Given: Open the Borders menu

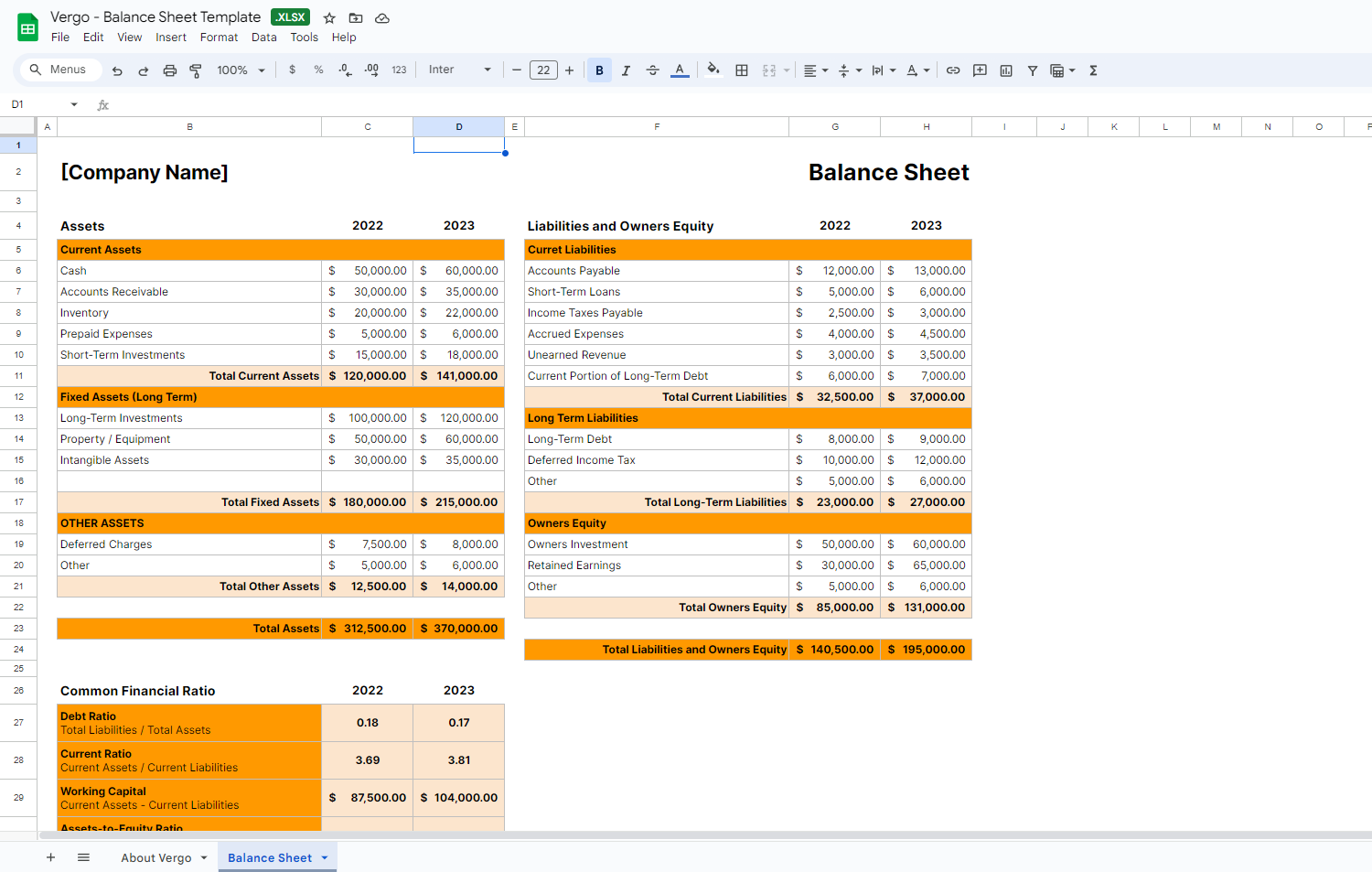Looking at the screenshot, I should [741, 70].
